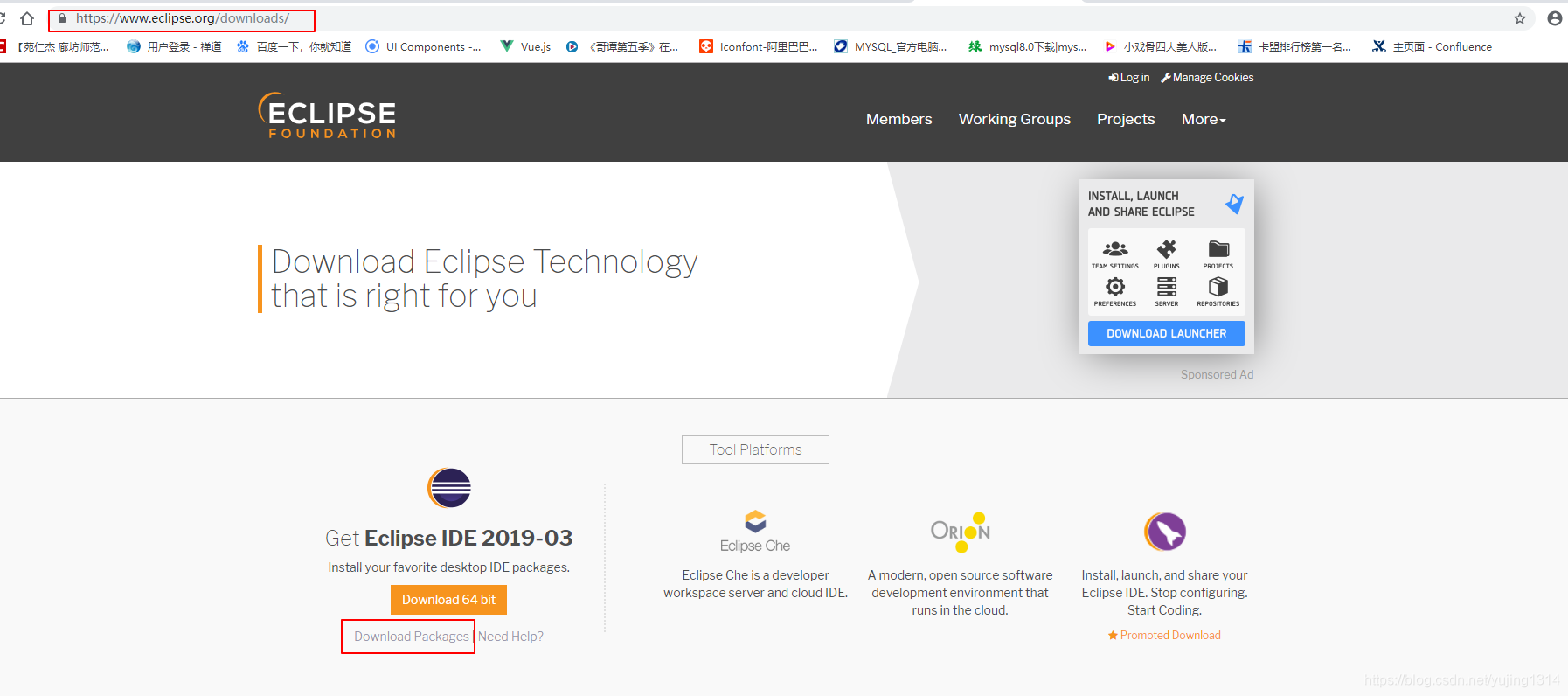Image resolution: width=1568 pixels, height=696 pixels.
Task: Click the Sponsored Ad label
Action: tap(1217, 374)
